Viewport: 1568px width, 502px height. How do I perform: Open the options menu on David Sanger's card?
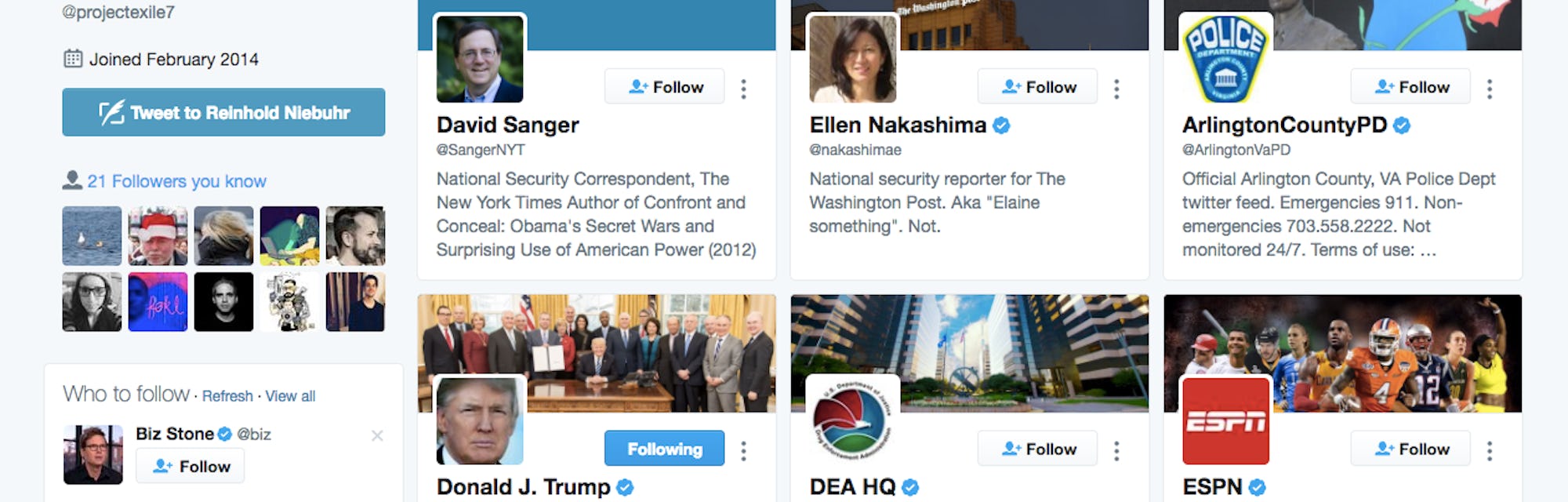point(743,89)
